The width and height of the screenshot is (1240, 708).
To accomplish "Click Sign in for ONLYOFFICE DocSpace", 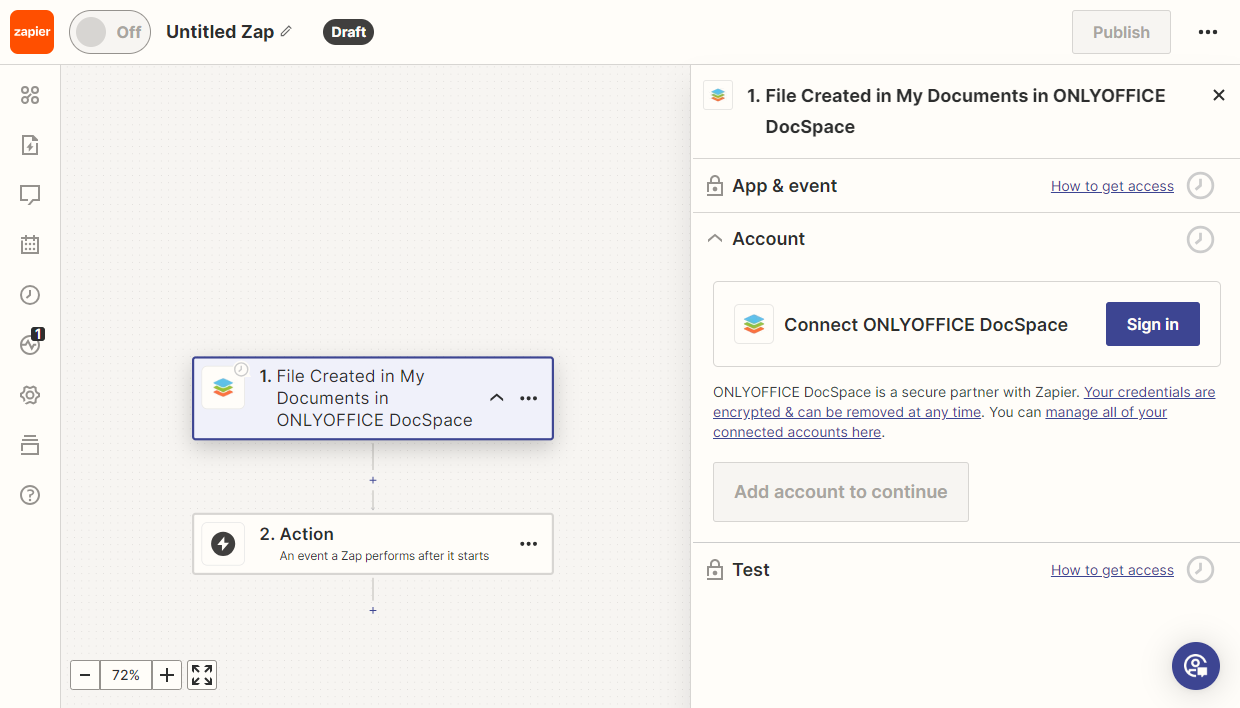I will 1152,325.
